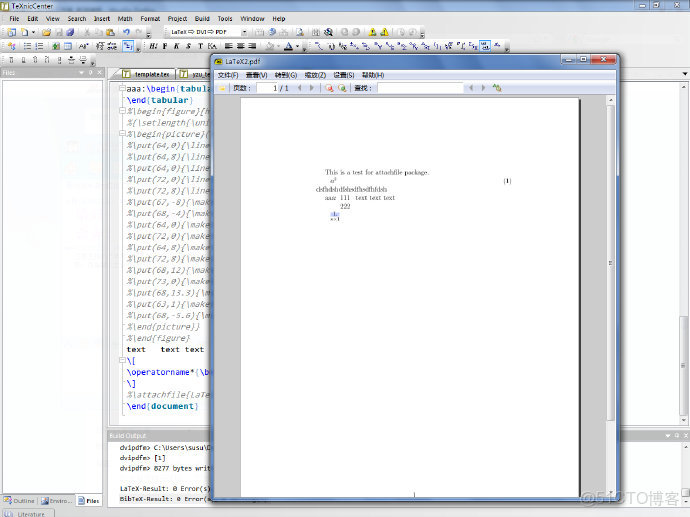Go to previous page in SumatraPDF

point(300,88)
